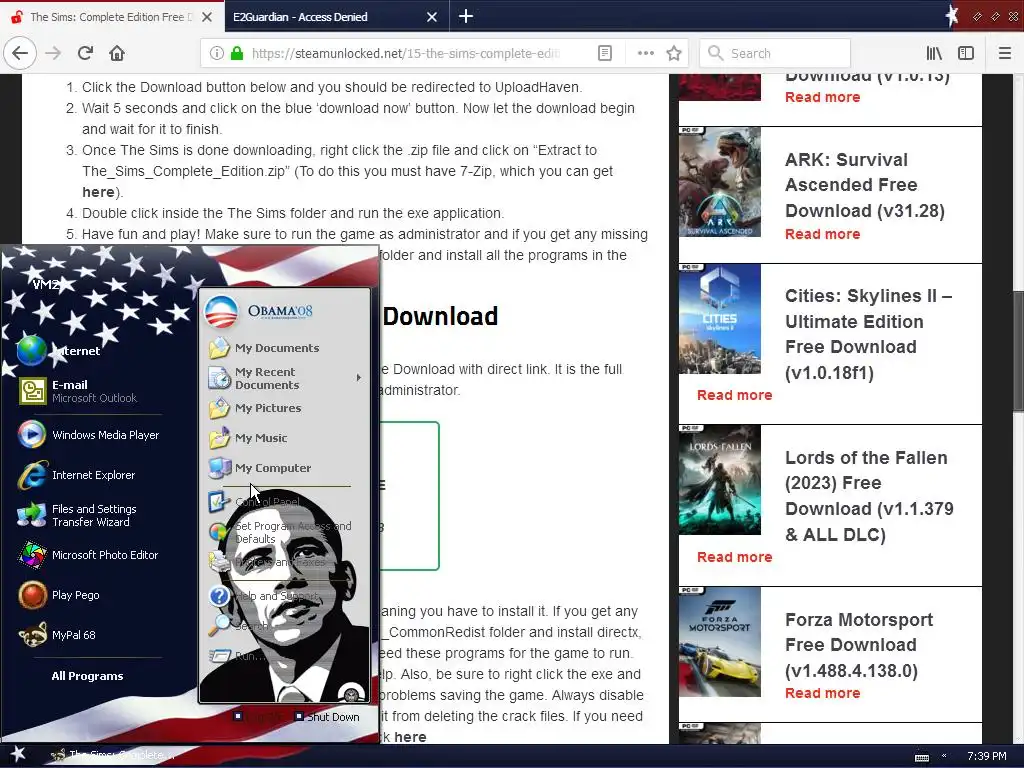Click the green padlock security icon
Screen dimensions: 1024x768
tap(237, 53)
